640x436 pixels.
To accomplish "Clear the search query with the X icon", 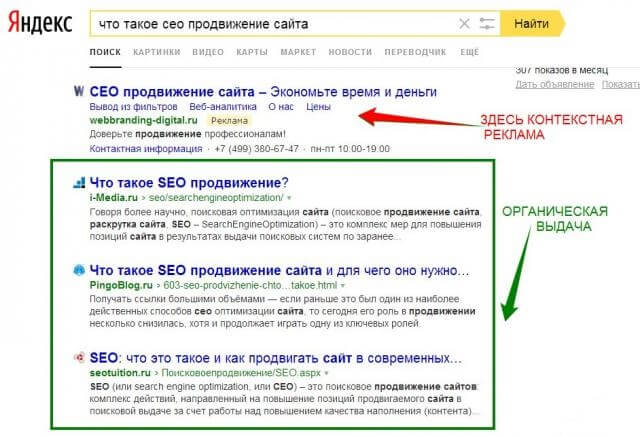I will pyautogui.click(x=463, y=23).
